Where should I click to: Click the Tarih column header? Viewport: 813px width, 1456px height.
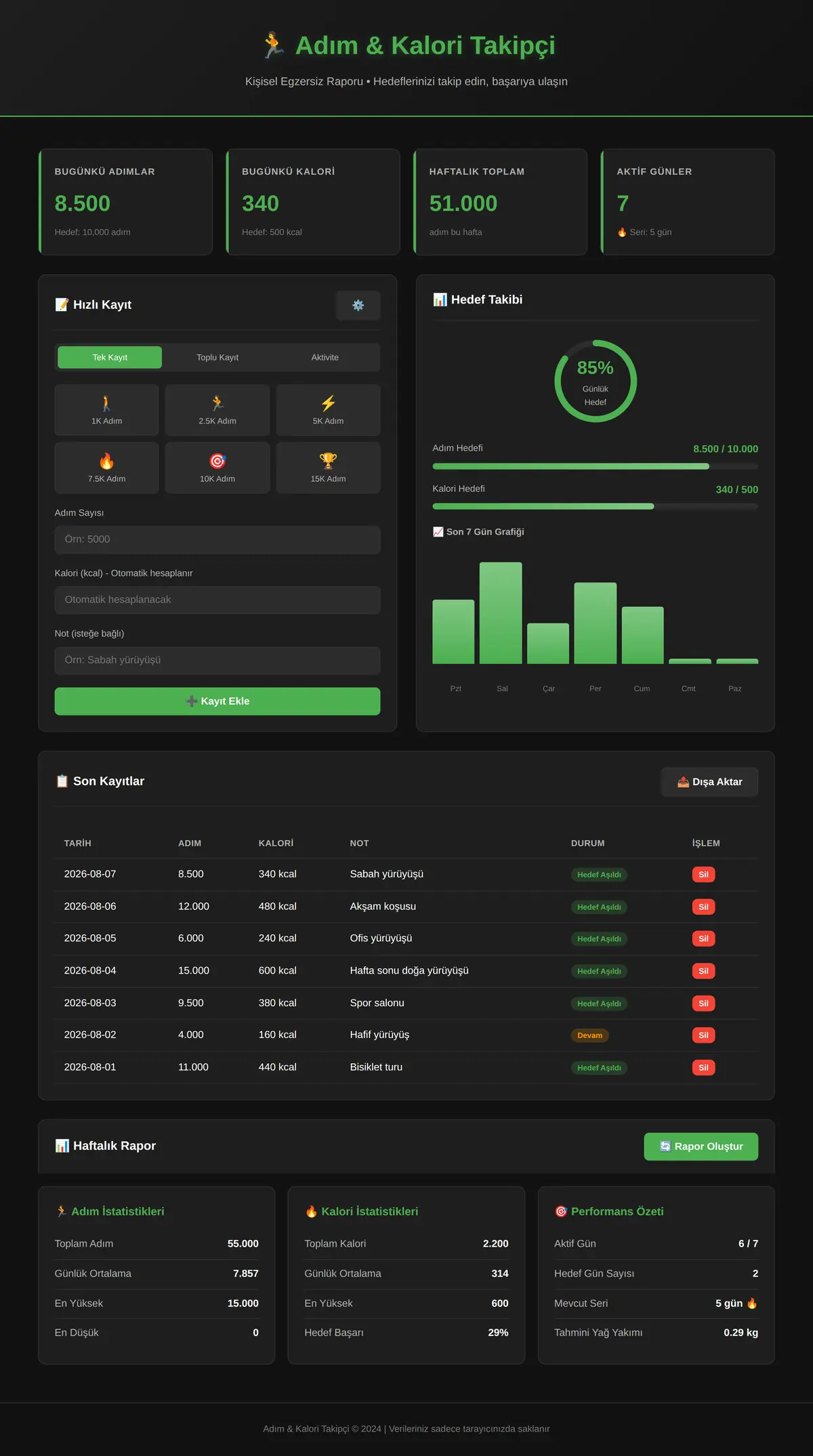tap(77, 844)
